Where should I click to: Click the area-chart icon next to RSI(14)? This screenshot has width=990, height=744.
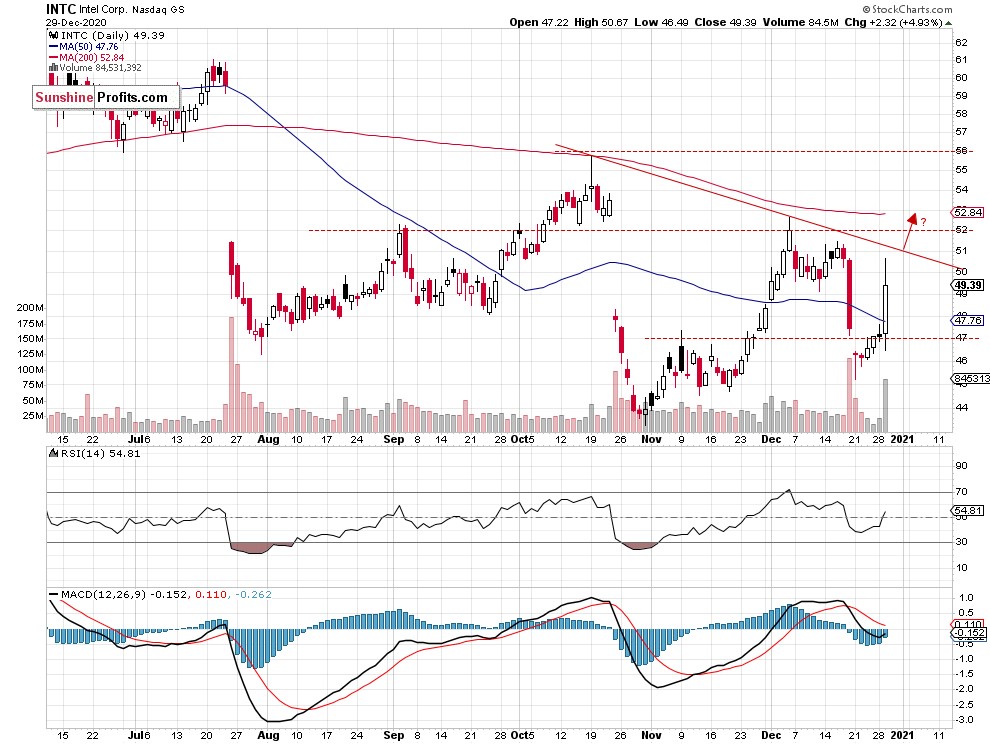(x=53, y=453)
